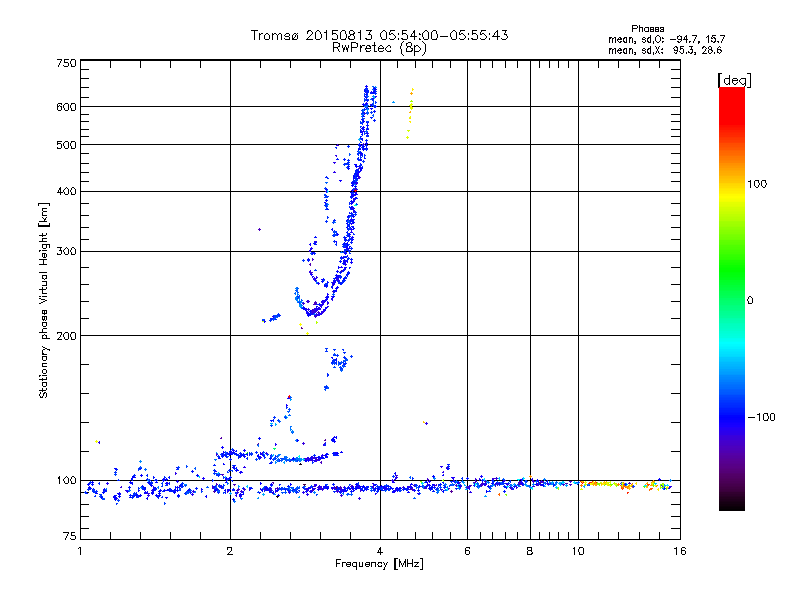Viewport: 800px width, 600px height.
Task: Click x-axis tick label '1'
Action: coord(80,551)
